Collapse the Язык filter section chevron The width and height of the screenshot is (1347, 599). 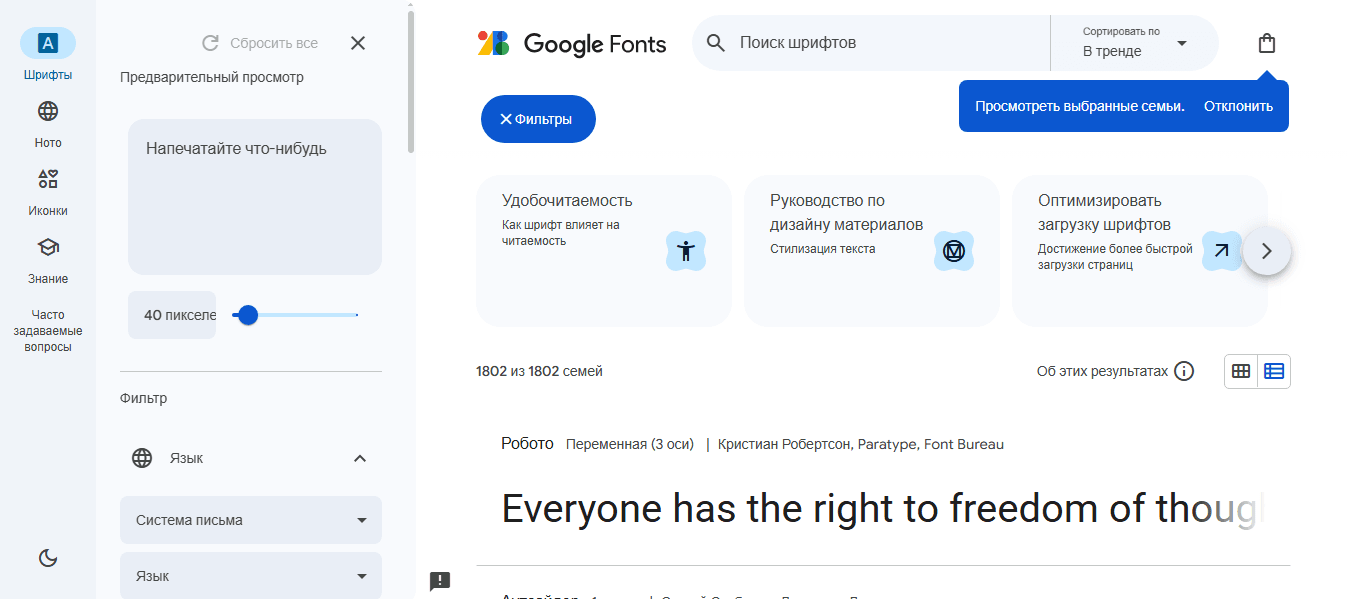pos(360,458)
